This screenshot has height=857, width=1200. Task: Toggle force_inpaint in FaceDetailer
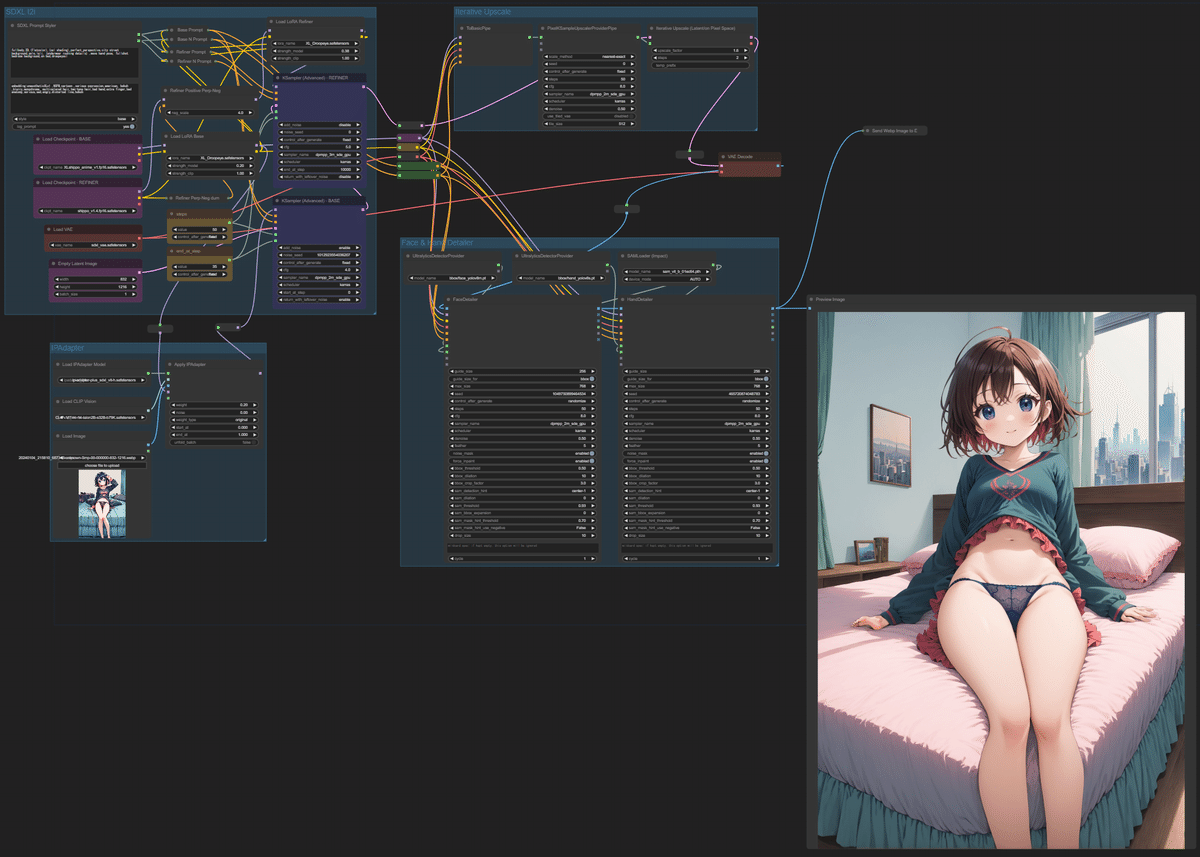pyautogui.click(x=522, y=461)
